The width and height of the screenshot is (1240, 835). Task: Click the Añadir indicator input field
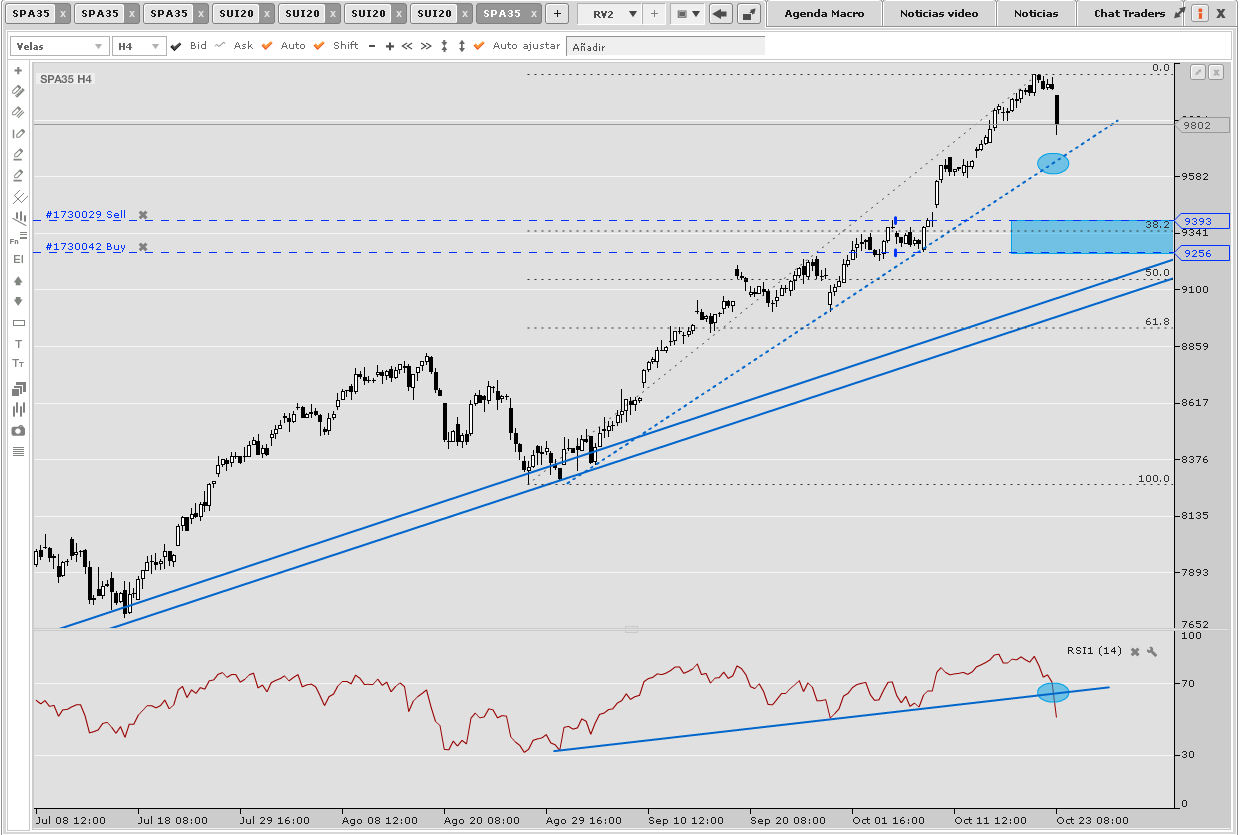[665, 47]
